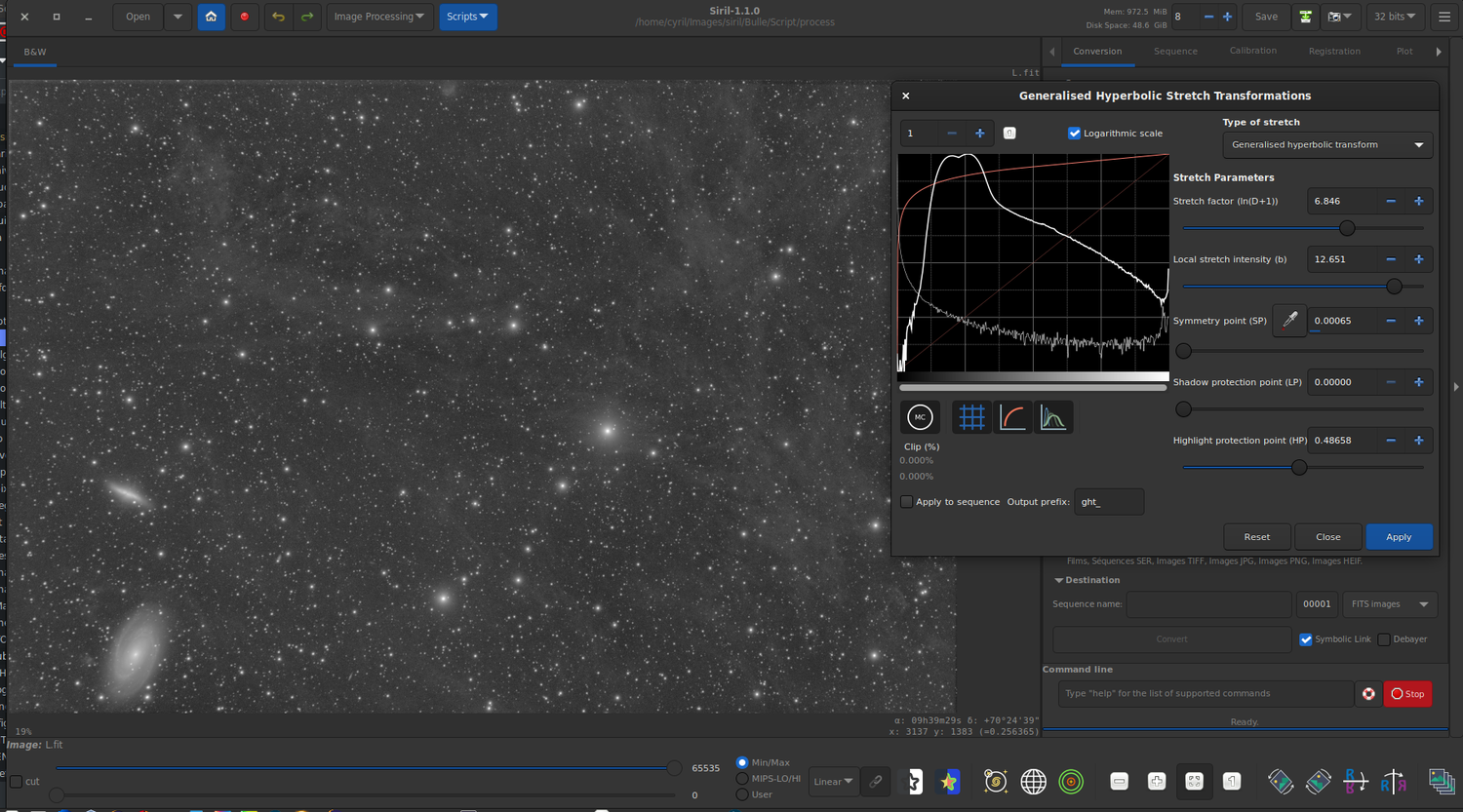
Task: Click the MC monochrome channel button
Action: pos(920,417)
